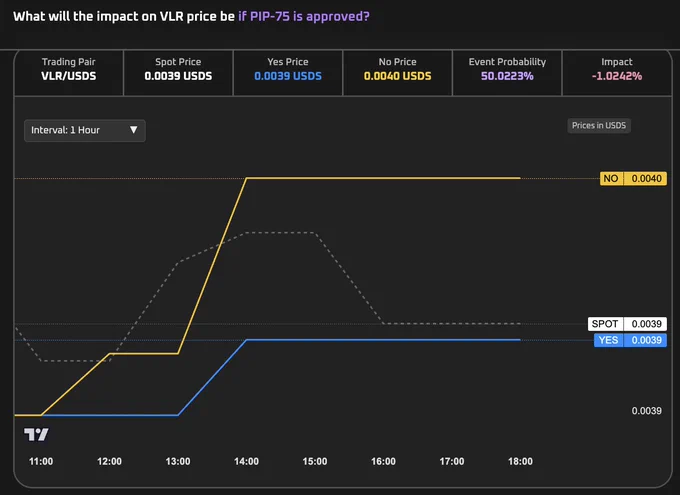680x495 pixels.
Task: Click the Yes Price 0.0039 USDS value
Action: tap(288, 76)
